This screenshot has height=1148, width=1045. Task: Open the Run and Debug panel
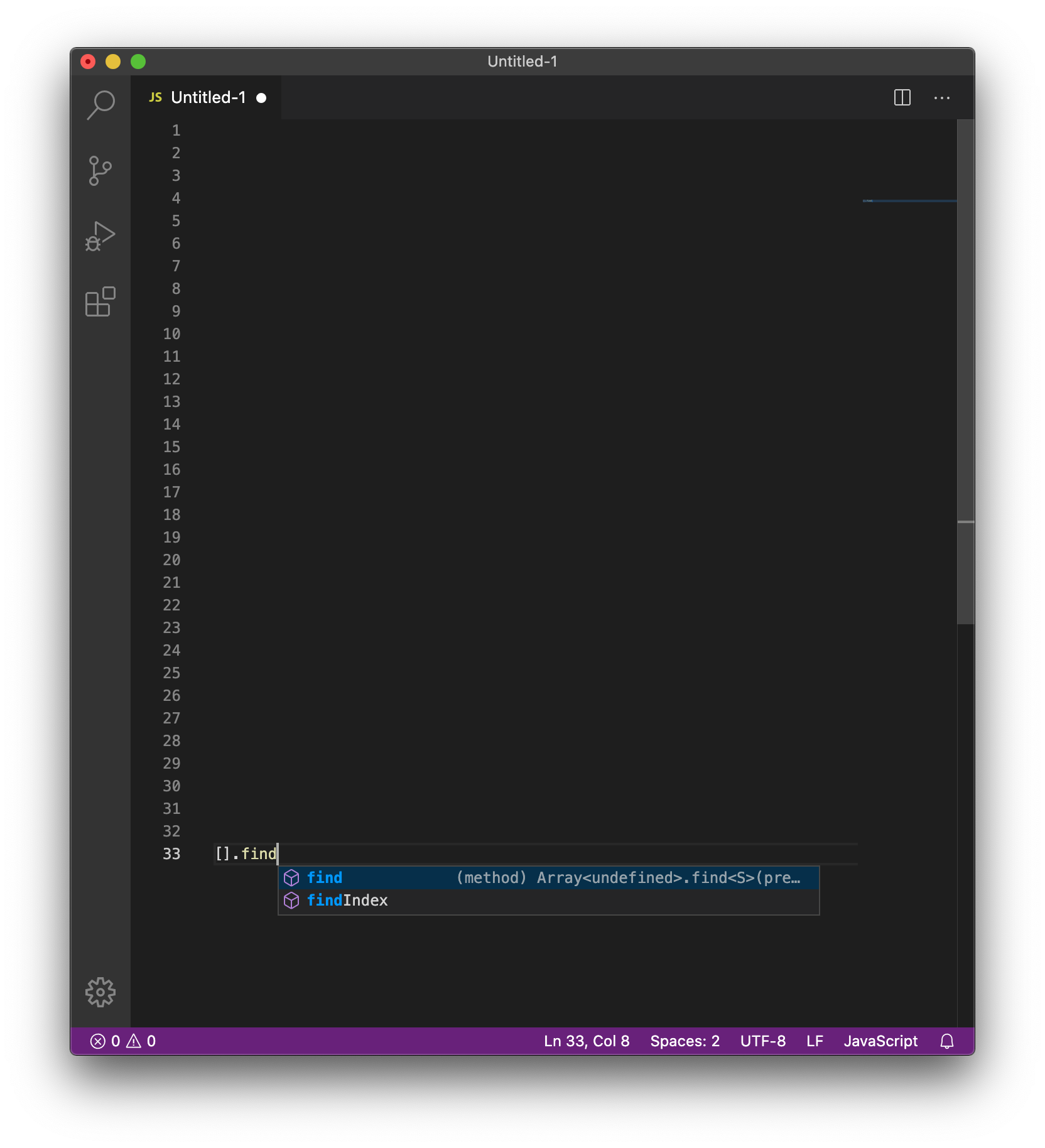coord(100,236)
